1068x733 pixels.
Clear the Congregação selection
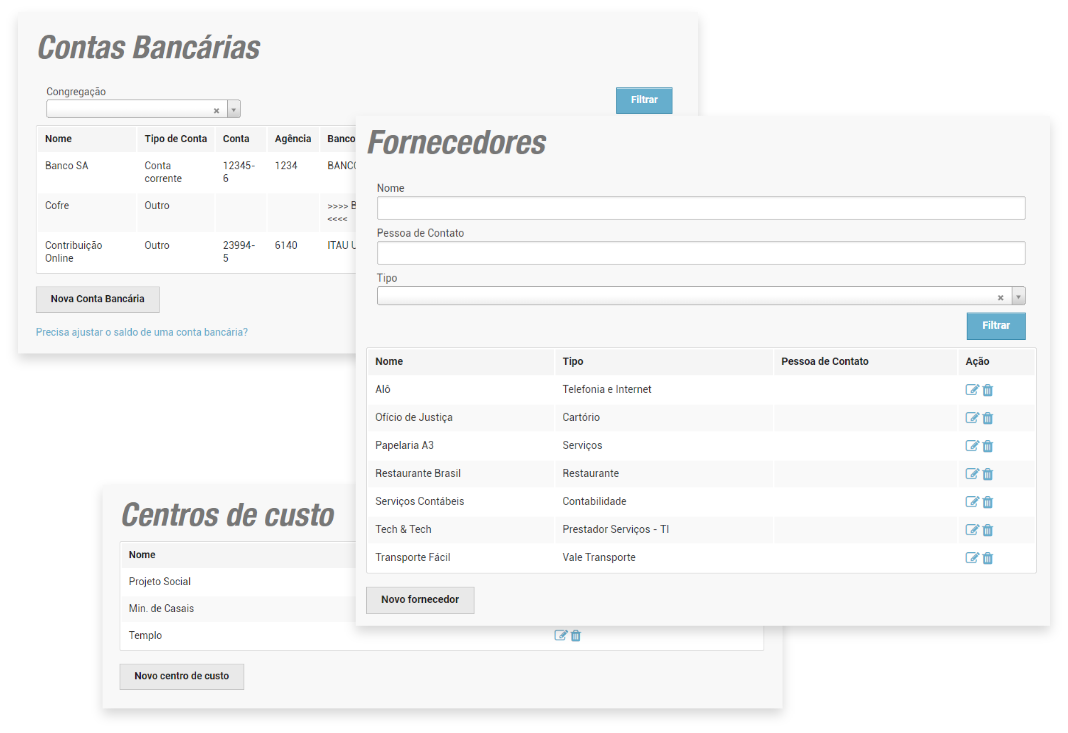pos(217,110)
